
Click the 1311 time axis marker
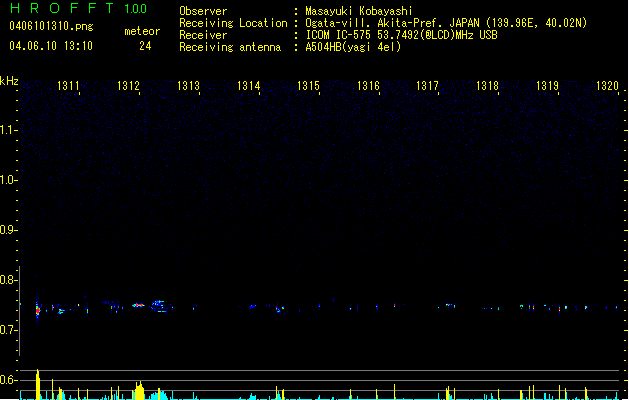point(68,86)
